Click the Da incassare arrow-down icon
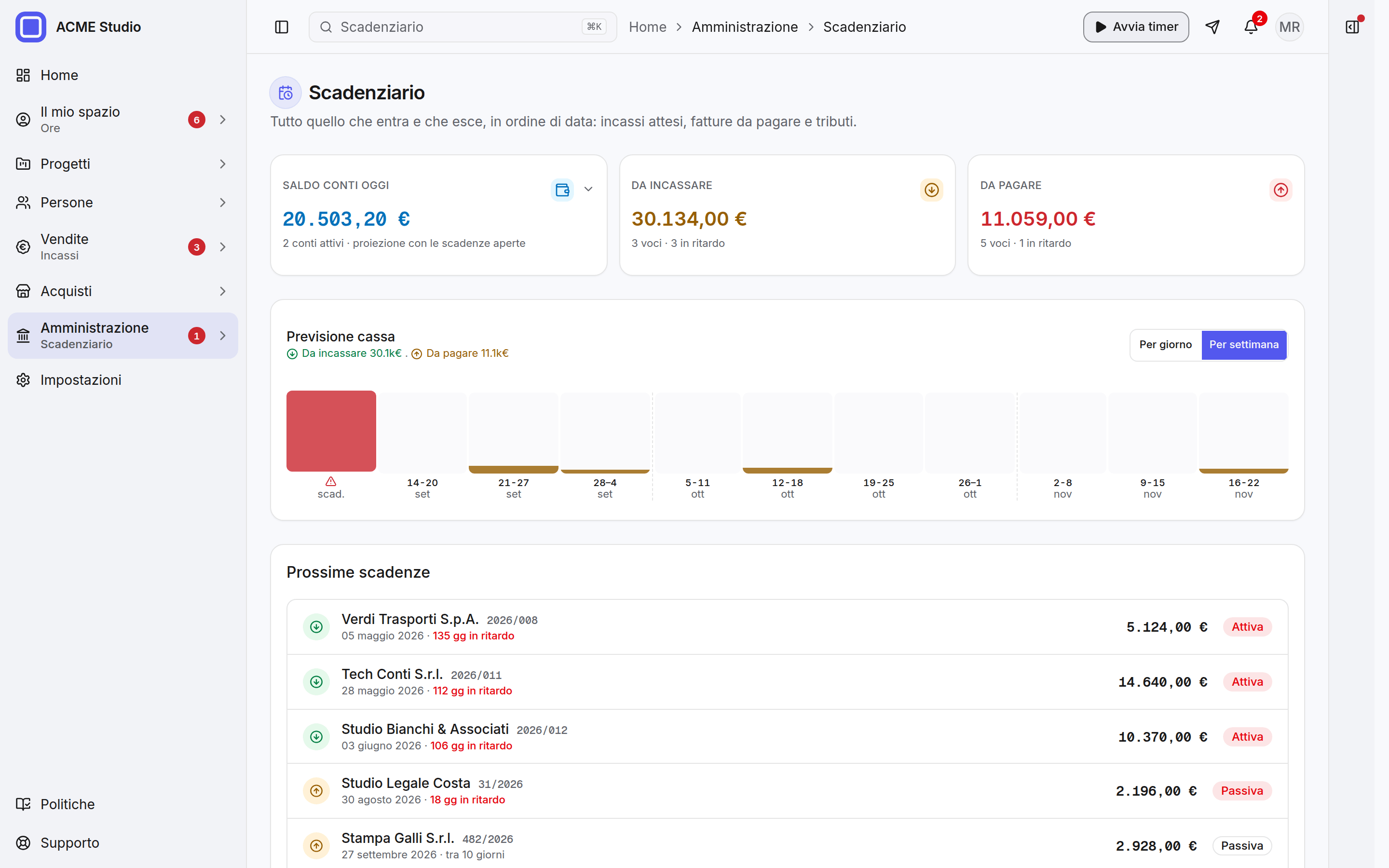 (932, 190)
